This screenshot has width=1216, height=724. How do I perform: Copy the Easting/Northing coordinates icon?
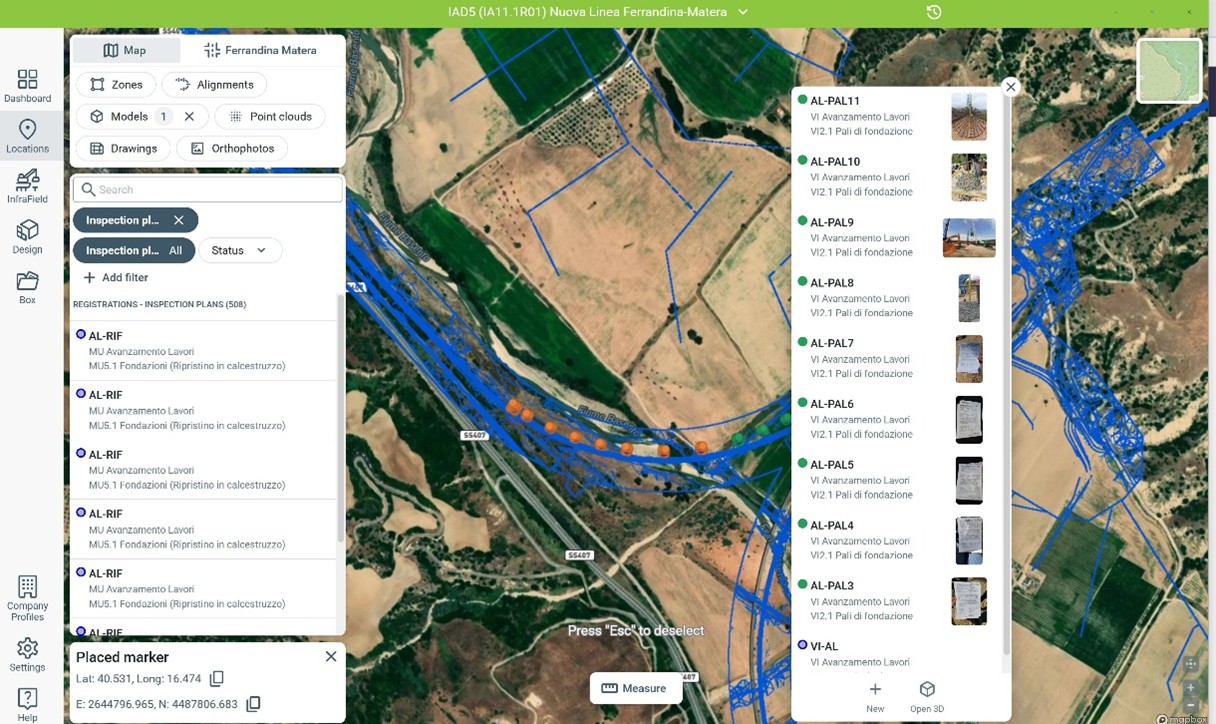pyautogui.click(x=253, y=704)
